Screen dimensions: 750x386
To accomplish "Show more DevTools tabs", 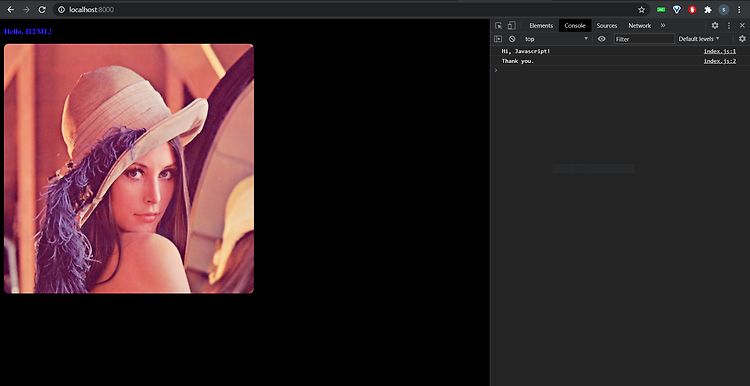I will [x=663, y=25].
